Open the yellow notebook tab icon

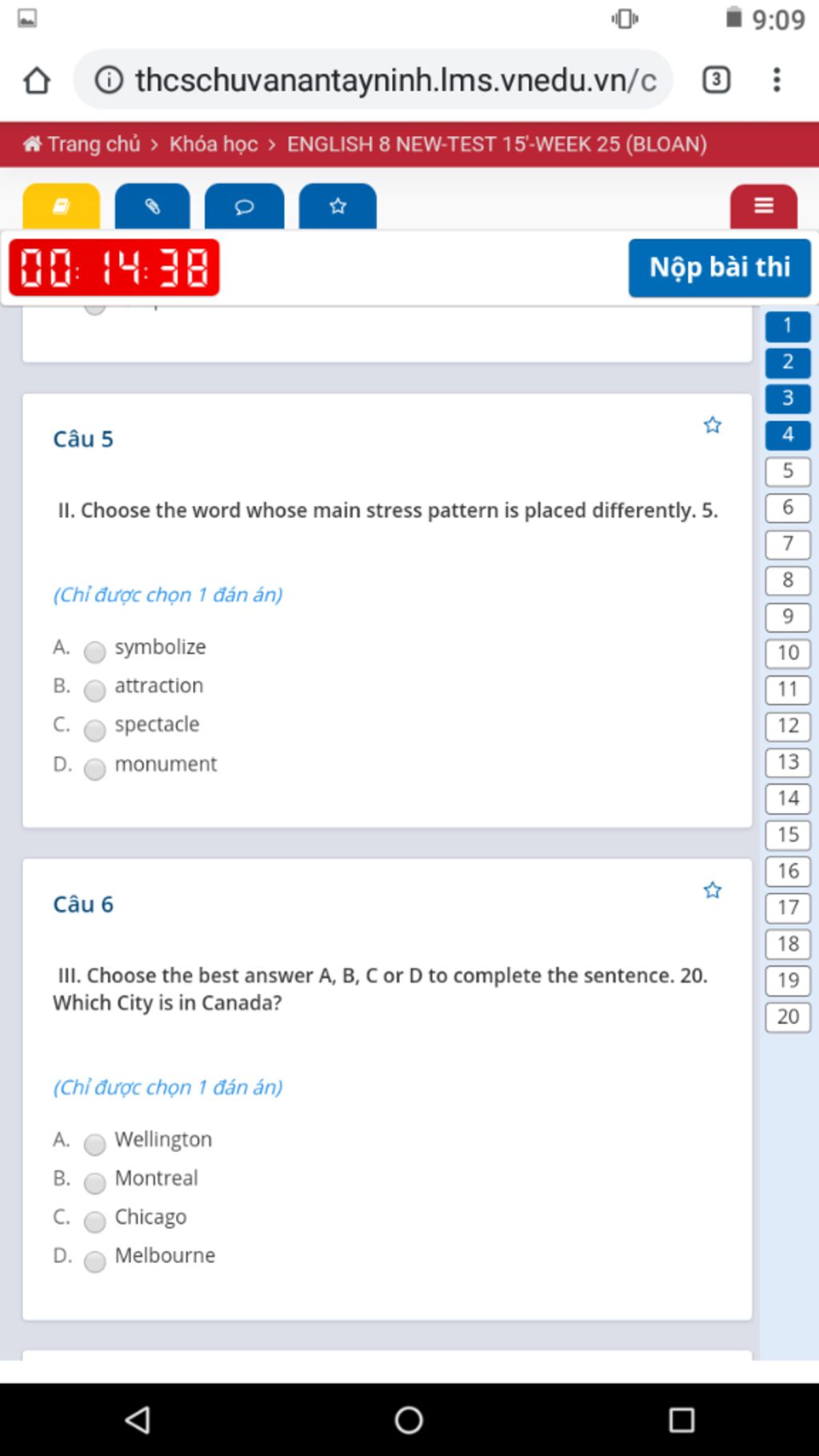(62, 206)
